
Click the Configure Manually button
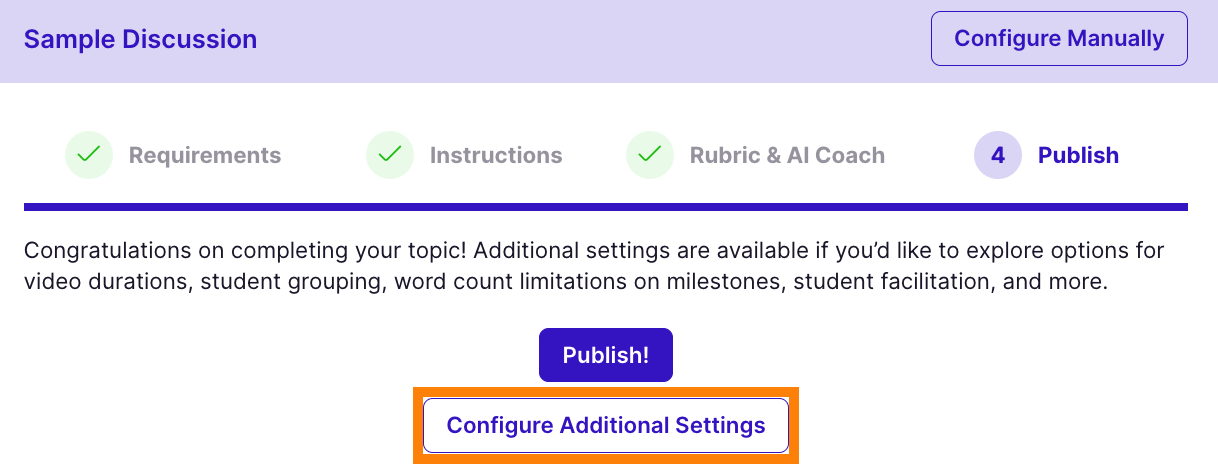(x=1059, y=39)
